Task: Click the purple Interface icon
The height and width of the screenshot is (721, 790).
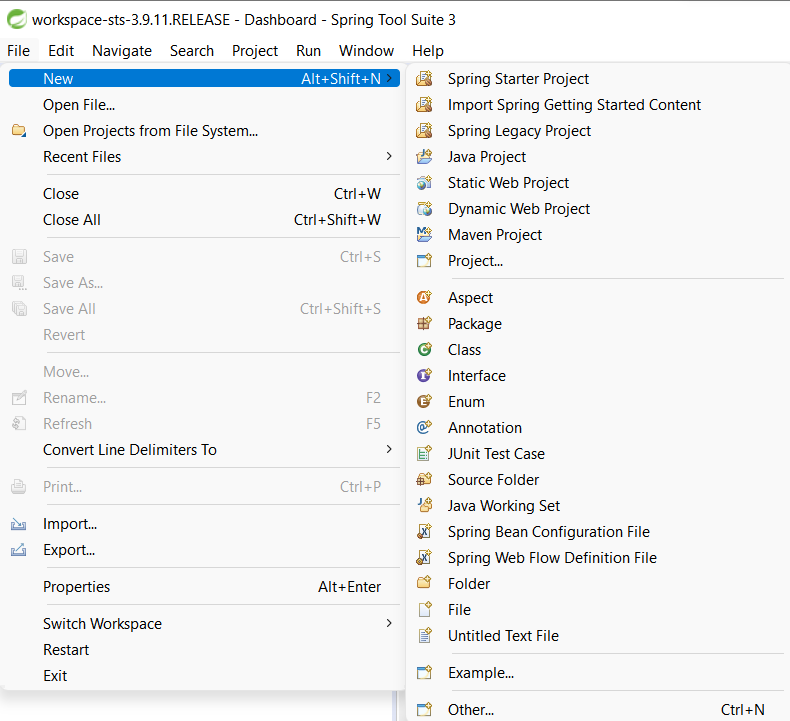Action: click(x=424, y=376)
